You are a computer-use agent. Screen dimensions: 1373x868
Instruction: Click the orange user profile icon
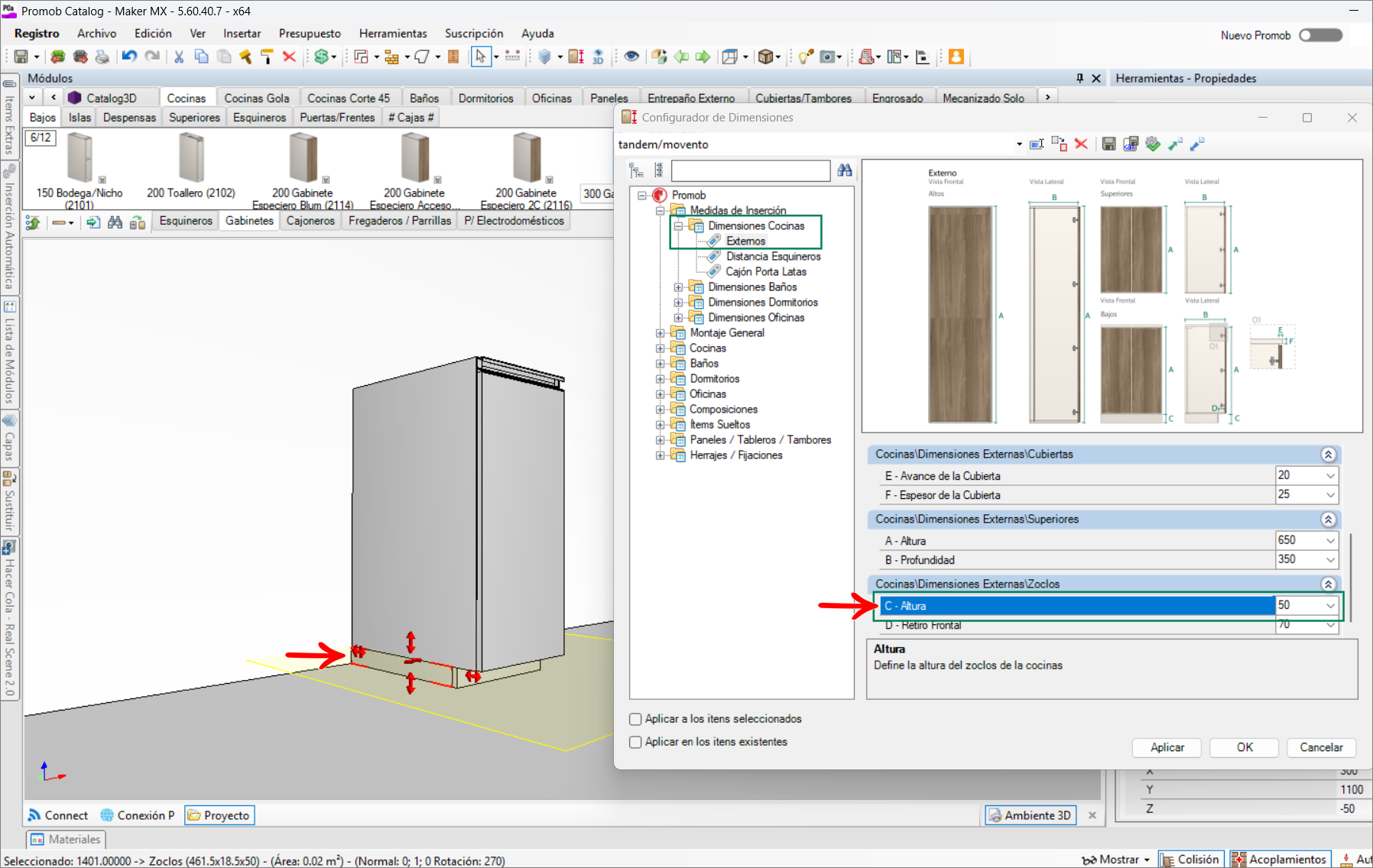coord(956,57)
